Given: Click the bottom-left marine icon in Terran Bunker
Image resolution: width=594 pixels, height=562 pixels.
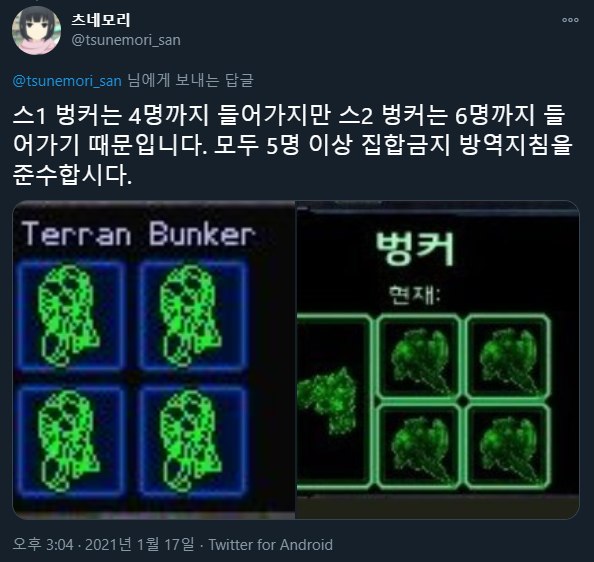Looking at the screenshot, I should [71, 440].
